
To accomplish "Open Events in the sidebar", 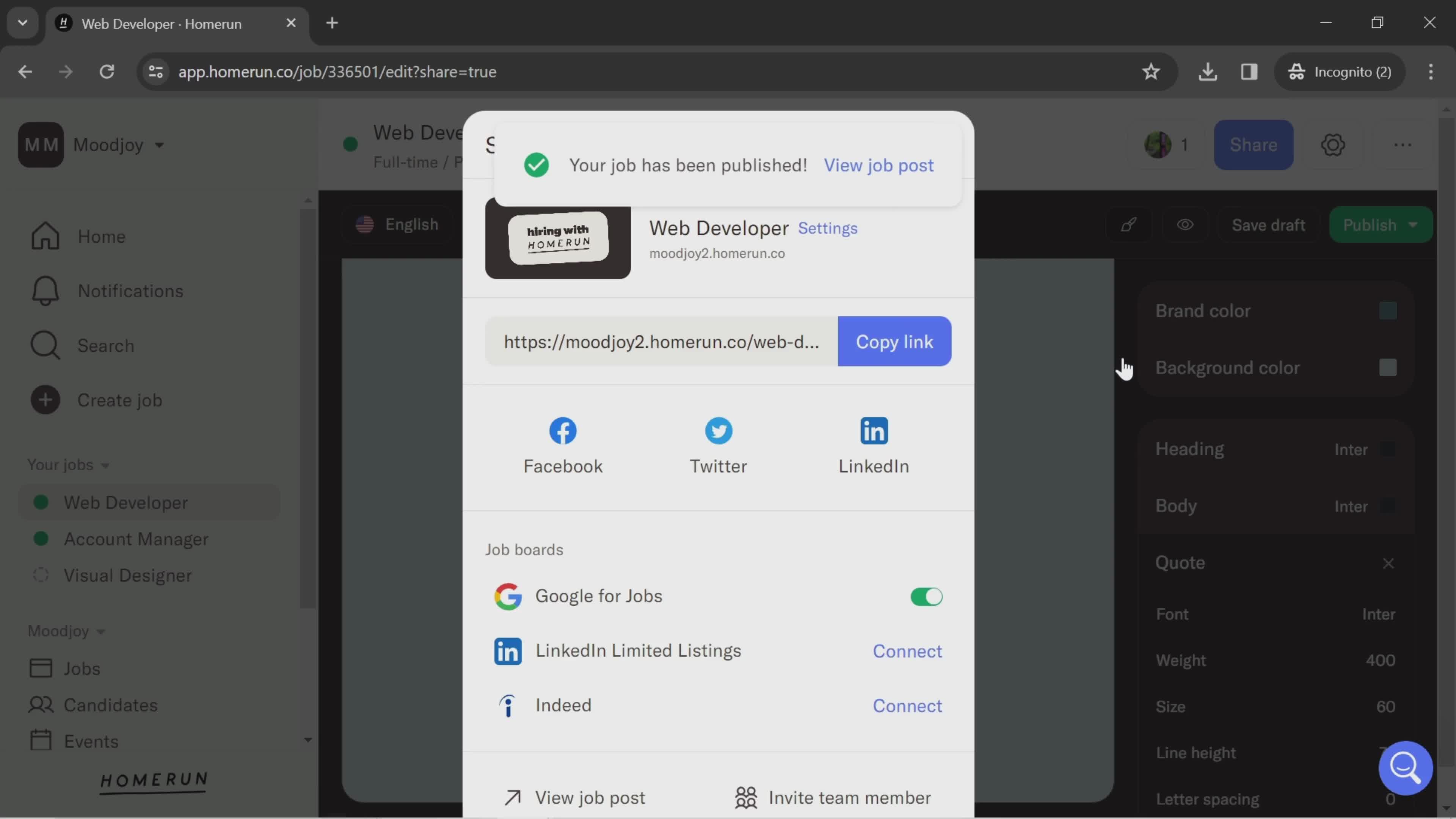I will point(74,741).
